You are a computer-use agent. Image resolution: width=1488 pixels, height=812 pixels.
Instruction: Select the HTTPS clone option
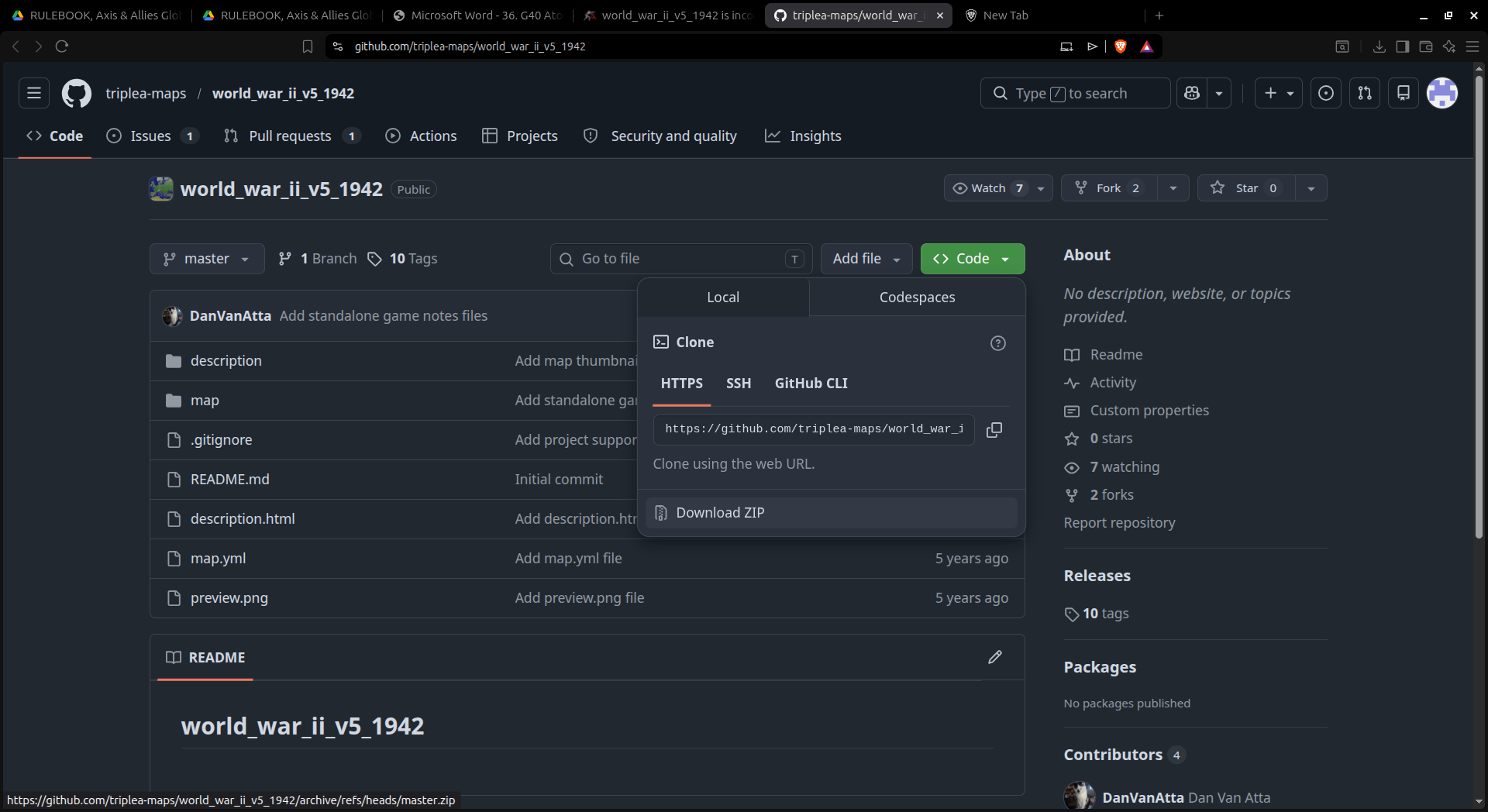[682, 384]
